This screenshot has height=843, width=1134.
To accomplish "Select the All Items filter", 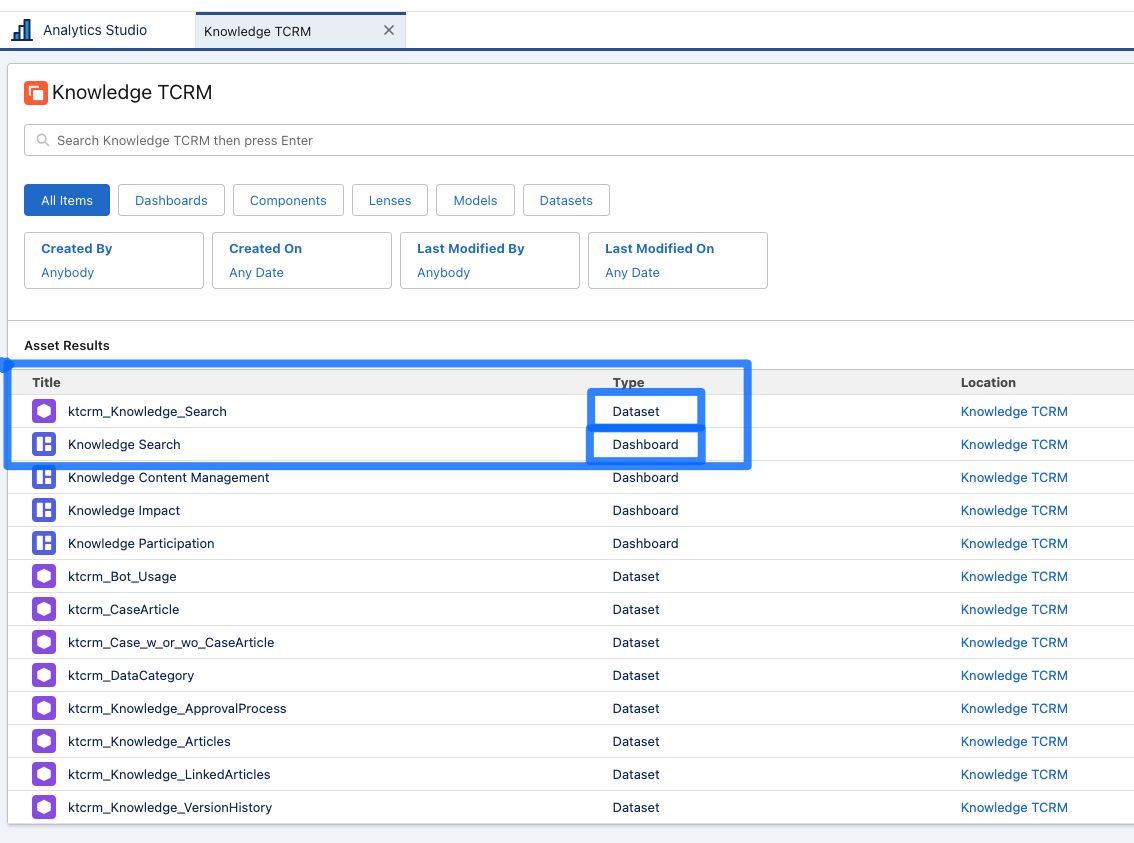I will 67,200.
